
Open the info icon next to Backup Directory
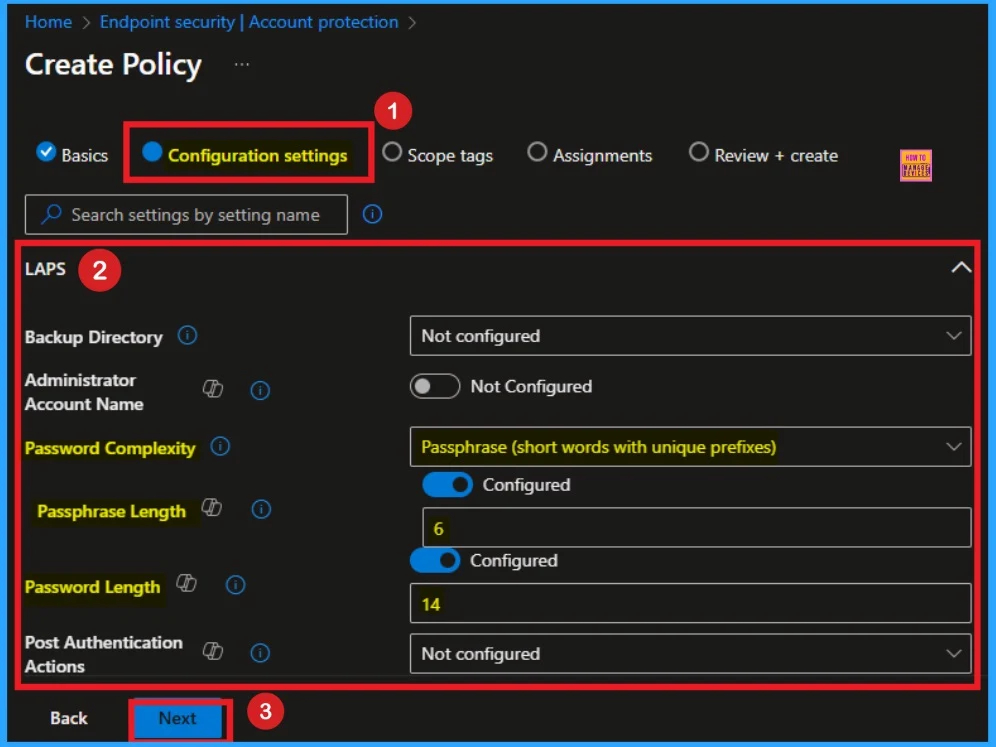click(x=187, y=335)
